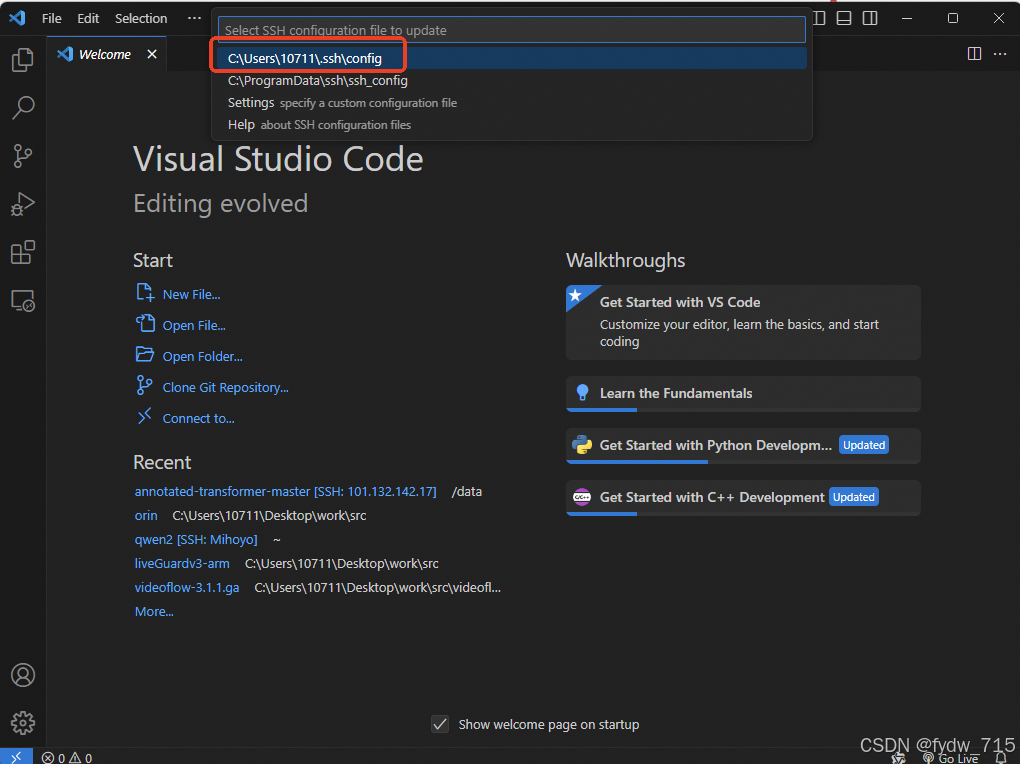Open the Manage gear icon

pyautogui.click(x=23, y=723)
